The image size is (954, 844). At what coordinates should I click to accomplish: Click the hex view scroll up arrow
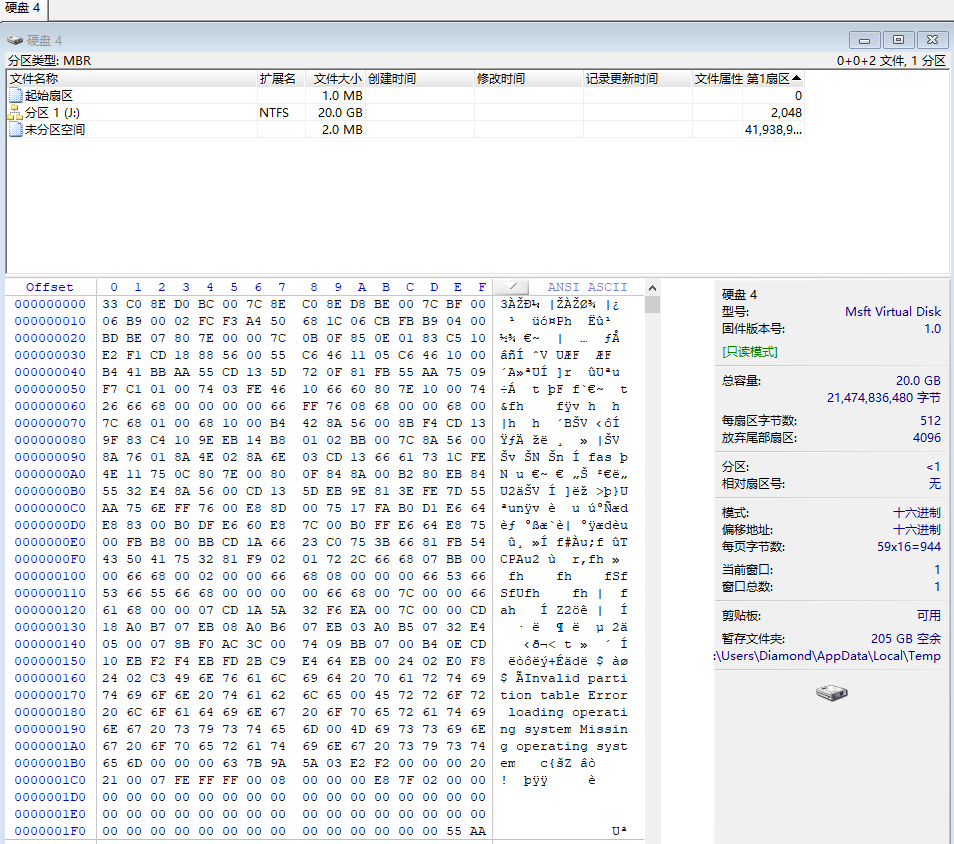(652, 288)
